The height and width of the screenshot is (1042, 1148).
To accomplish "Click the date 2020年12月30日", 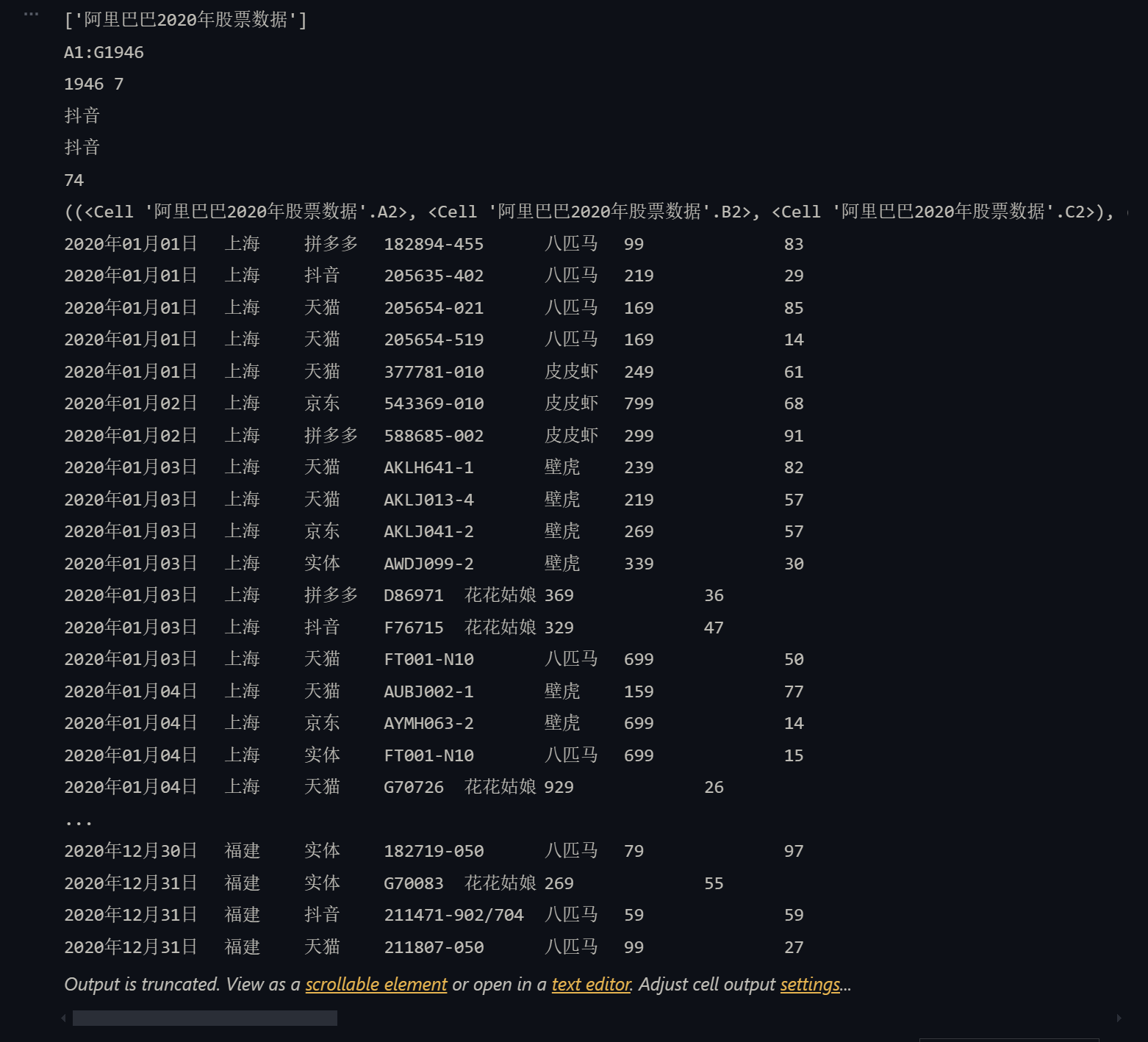I will 130,851.
